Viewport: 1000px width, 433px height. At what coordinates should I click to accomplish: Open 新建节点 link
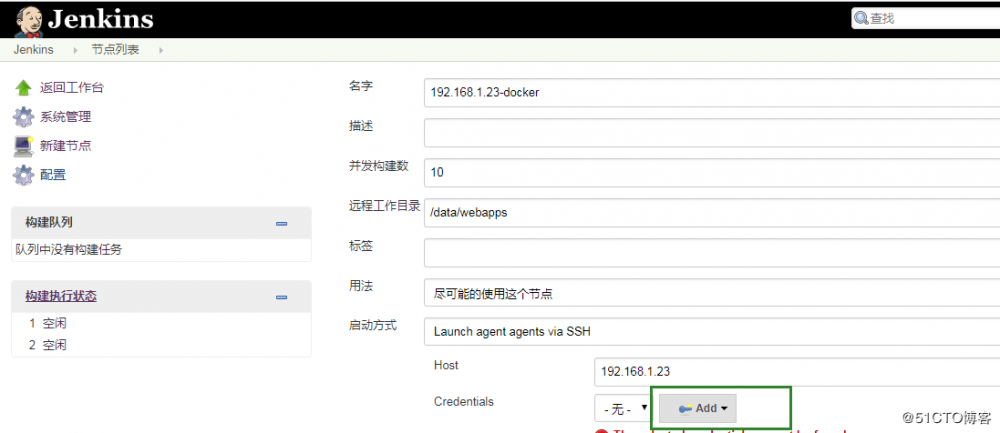66,145
